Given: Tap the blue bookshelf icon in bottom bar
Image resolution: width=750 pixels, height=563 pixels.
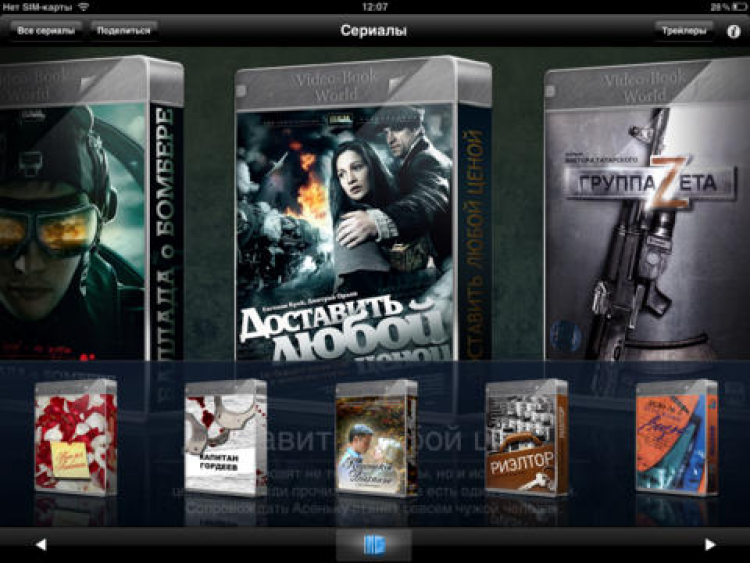Looking at the screenshot, I should tap(374, 545).
